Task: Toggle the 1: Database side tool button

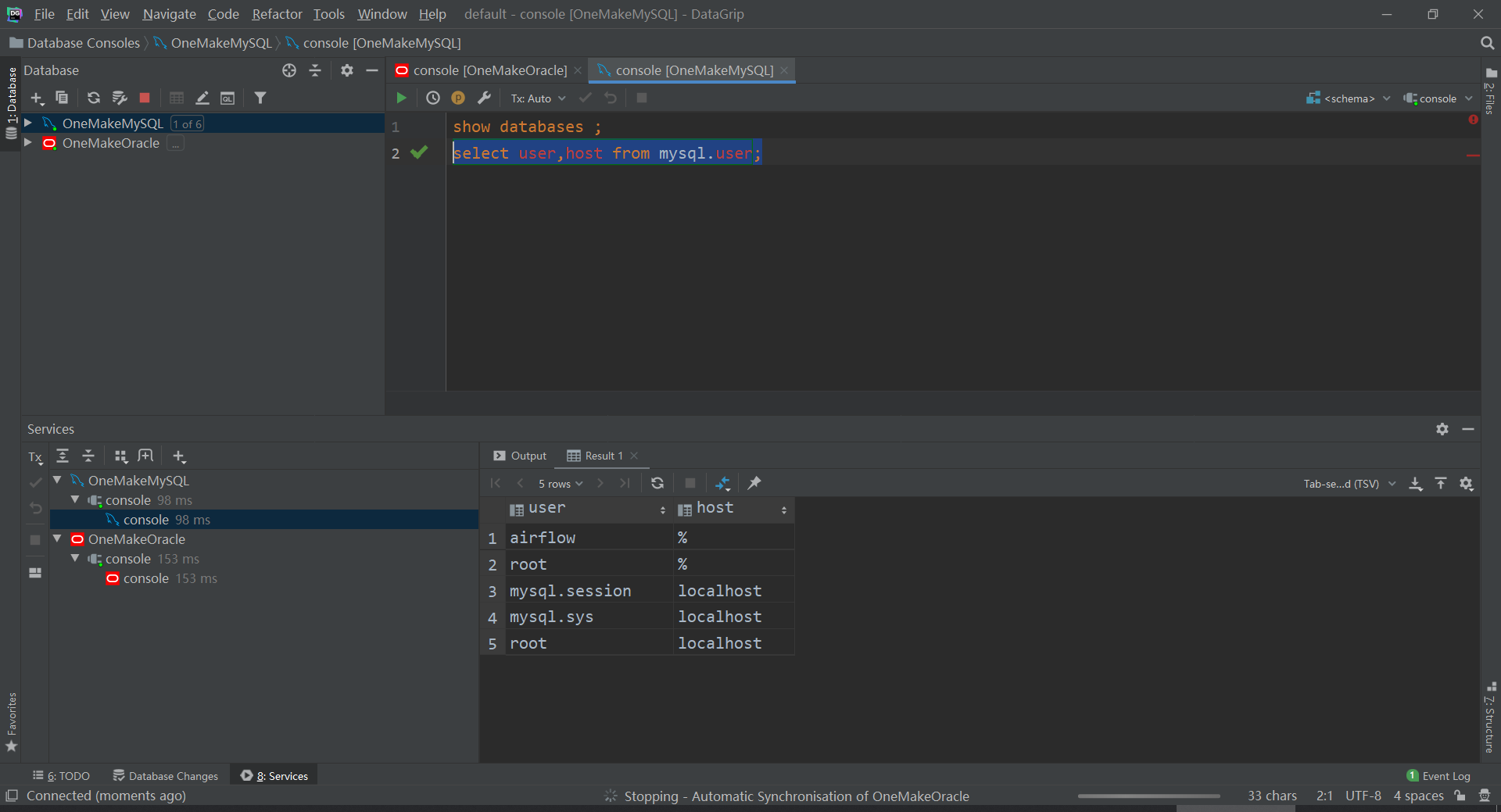Action: (11, 103)
